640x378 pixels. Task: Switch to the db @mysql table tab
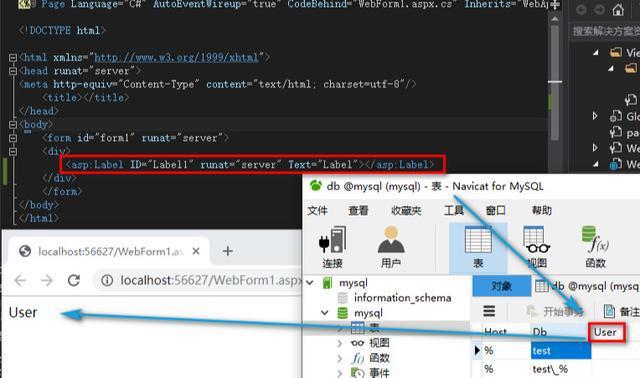587,286
